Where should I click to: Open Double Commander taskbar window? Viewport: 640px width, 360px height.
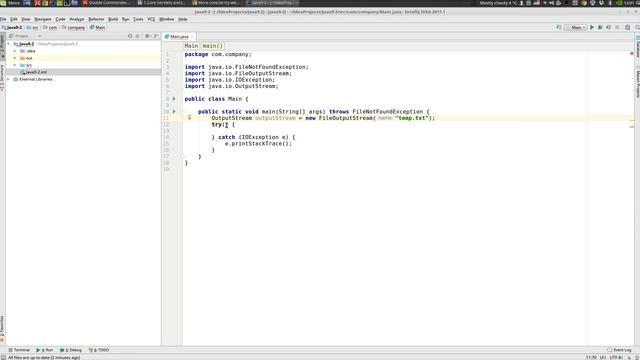coord(106,3)
